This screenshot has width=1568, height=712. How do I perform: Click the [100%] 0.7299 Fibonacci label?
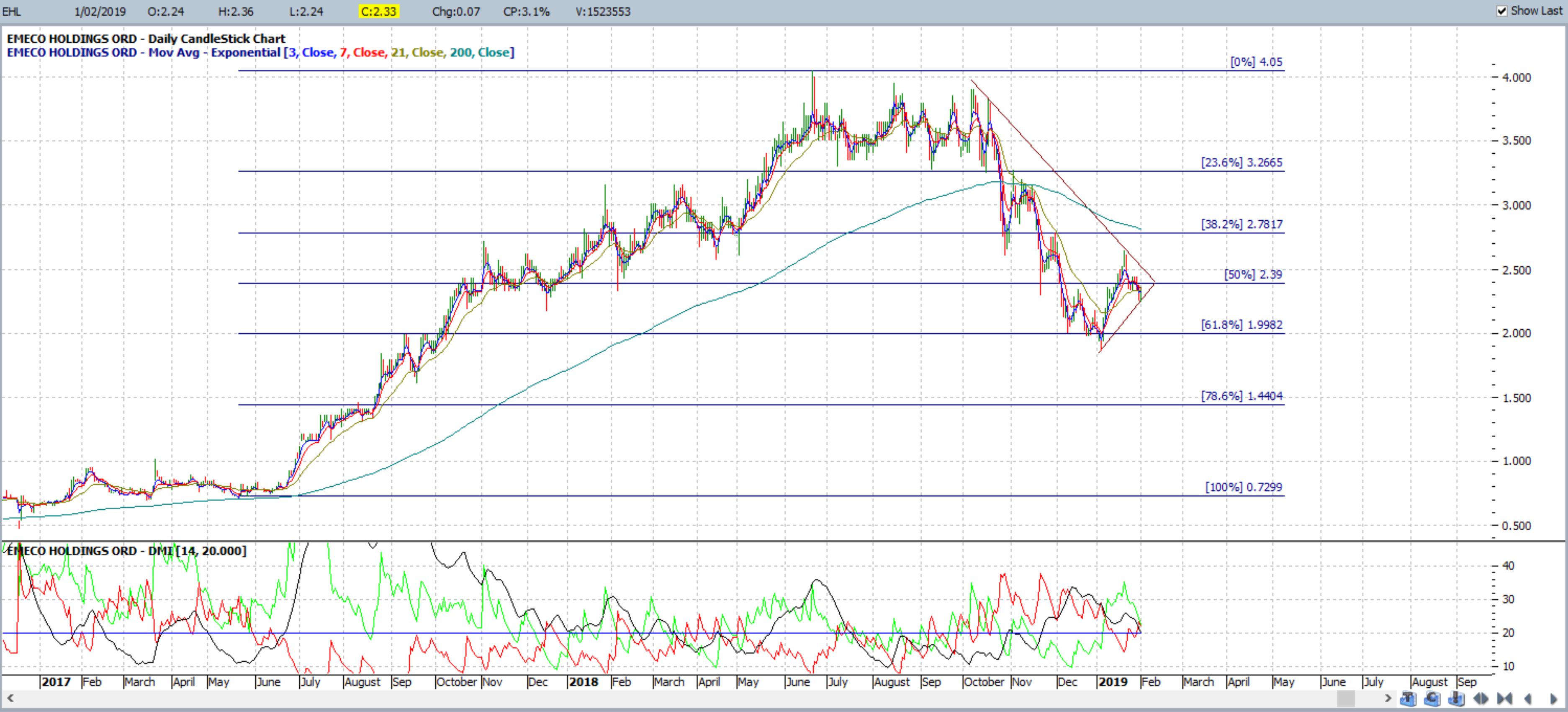(1244, 487)
